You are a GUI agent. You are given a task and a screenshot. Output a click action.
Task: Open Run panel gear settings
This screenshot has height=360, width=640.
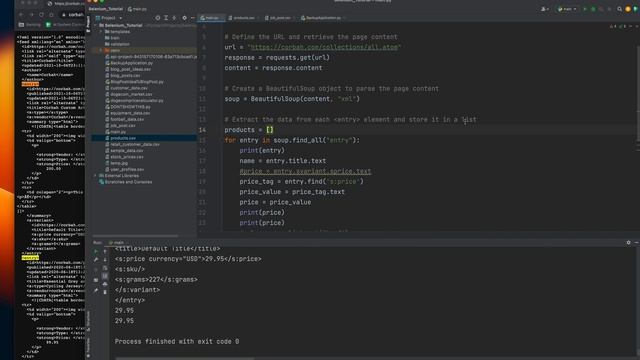coord(628,242)
